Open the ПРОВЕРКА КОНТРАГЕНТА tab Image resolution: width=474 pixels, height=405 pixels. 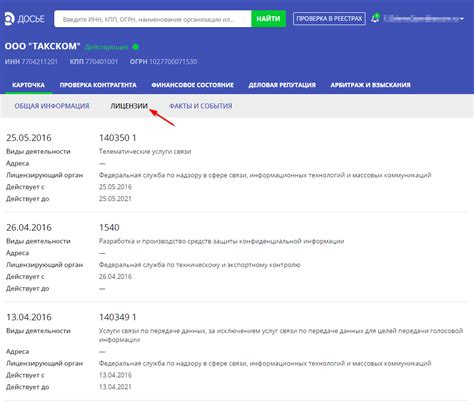pos(98,85)
